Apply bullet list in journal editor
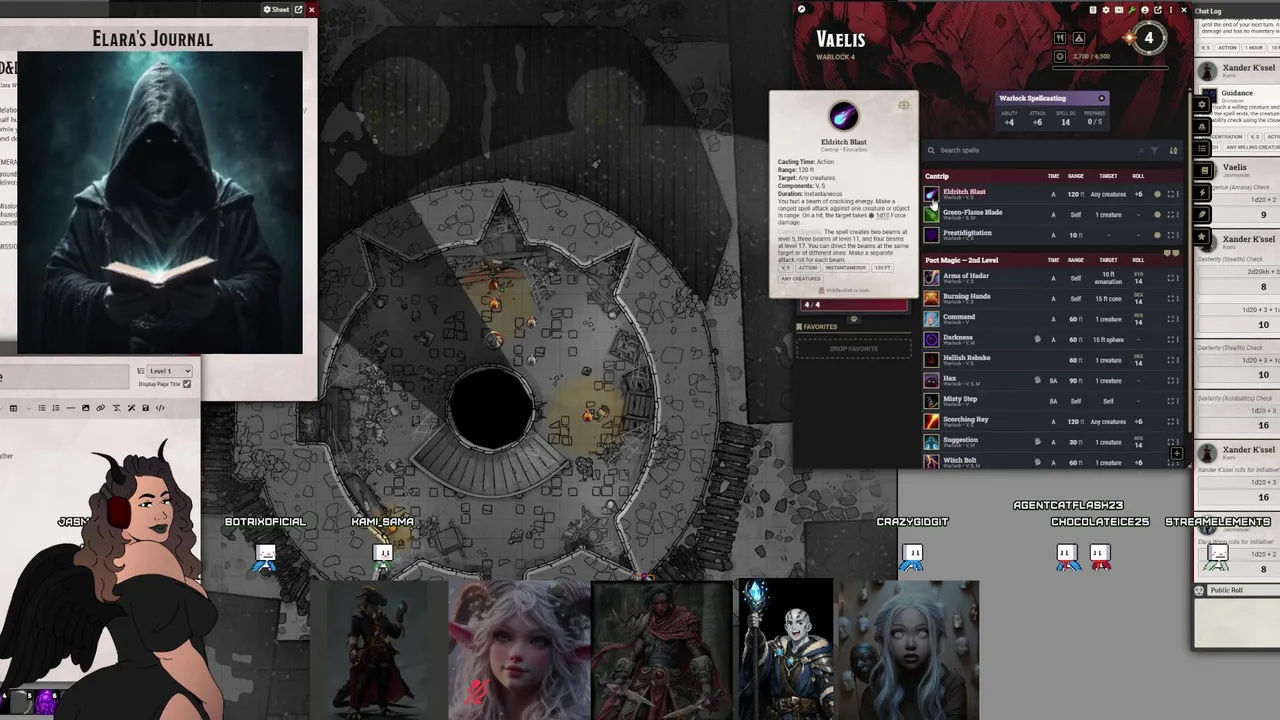Viewport: 1280px width, 720px height. [42, 408]
